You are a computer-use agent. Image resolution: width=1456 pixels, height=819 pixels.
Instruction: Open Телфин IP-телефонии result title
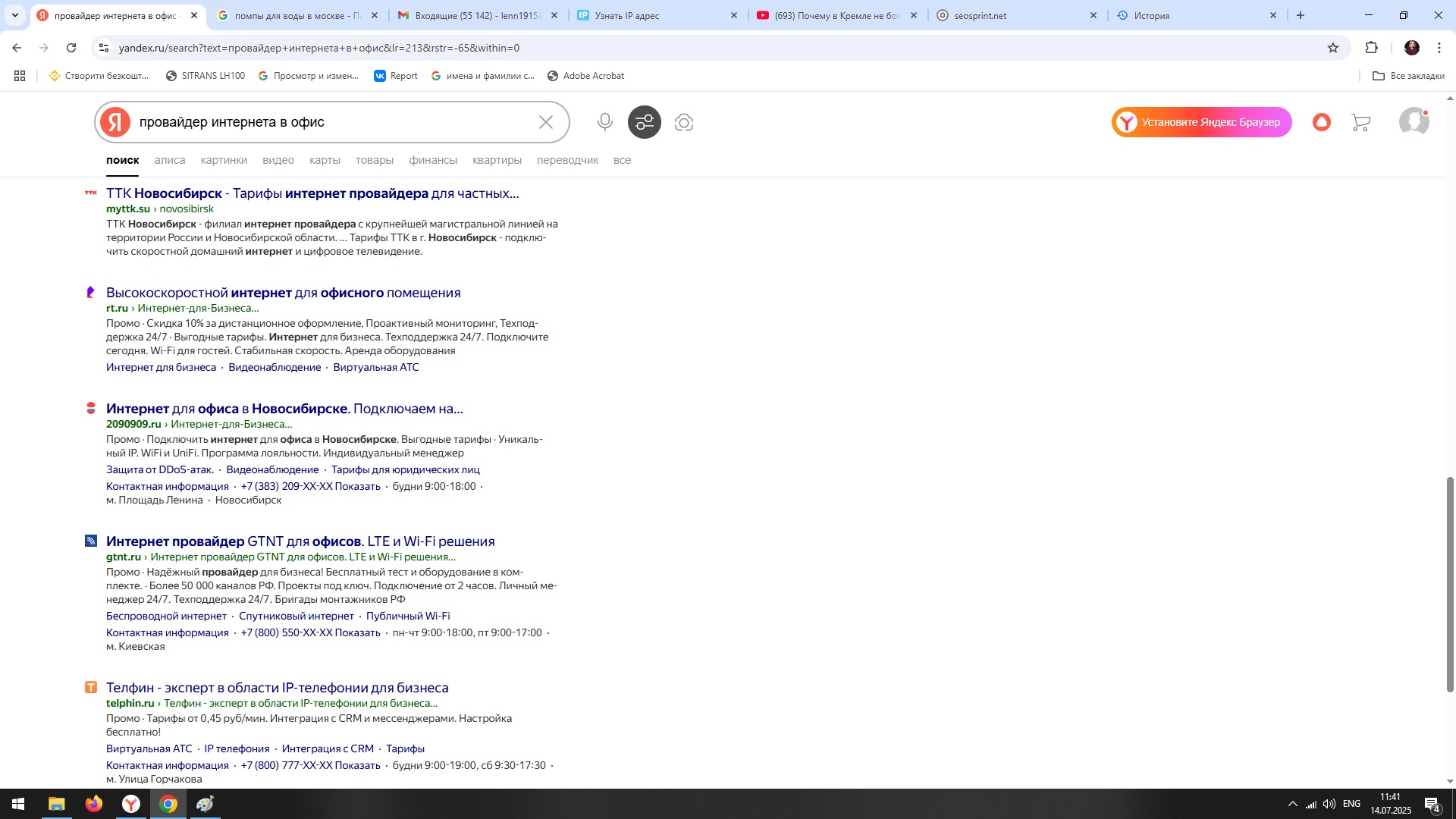coord(277,688)
